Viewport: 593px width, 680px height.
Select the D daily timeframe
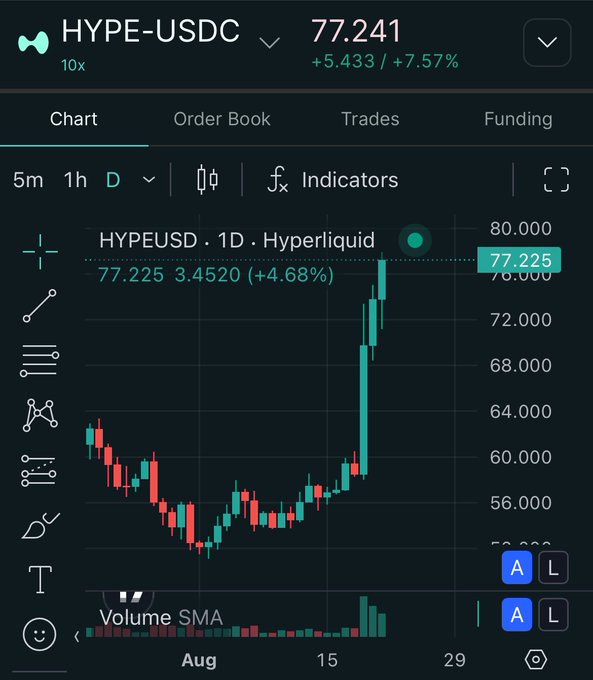coord(113,180)
